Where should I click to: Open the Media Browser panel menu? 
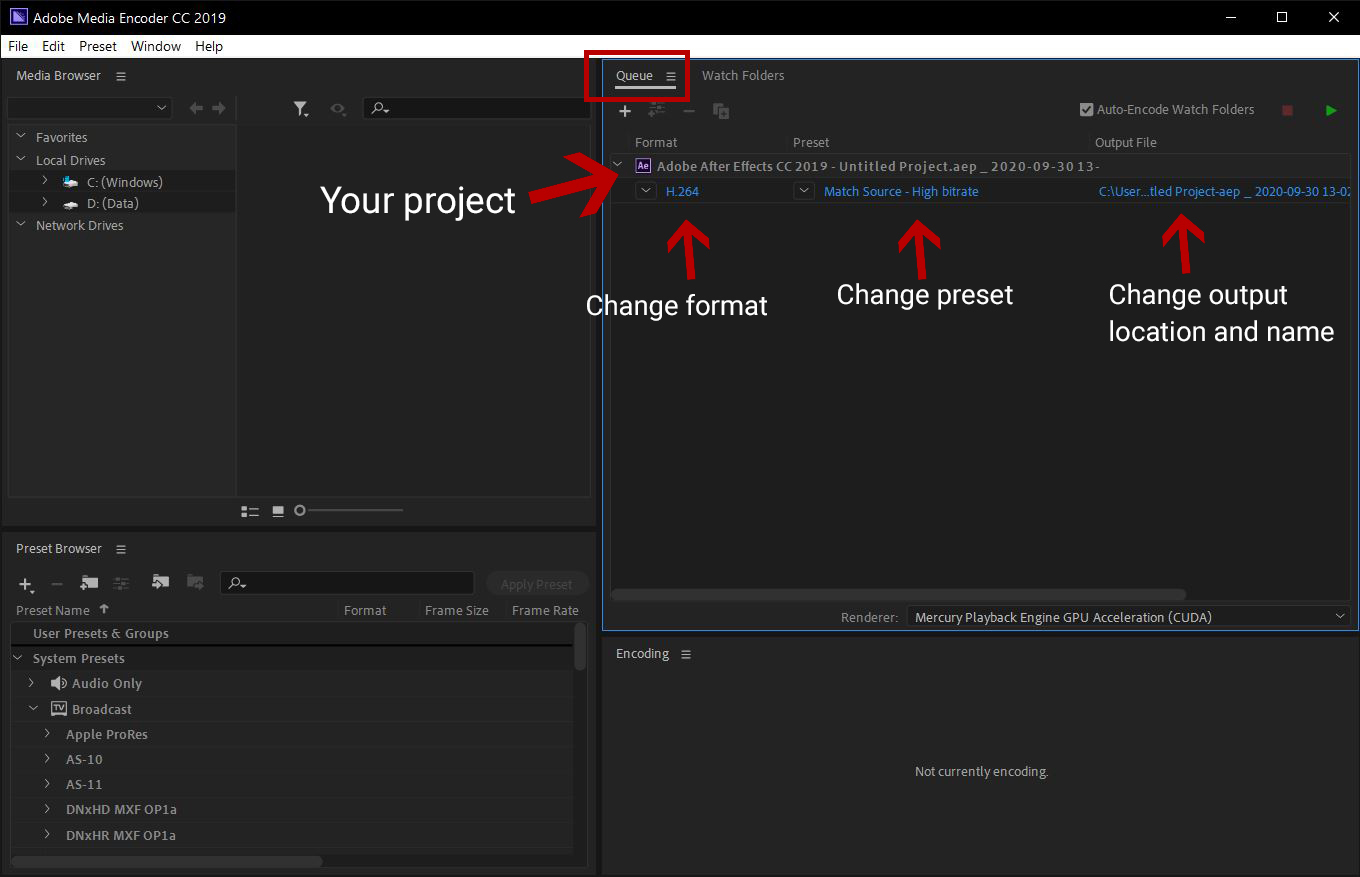pos(121,76)
